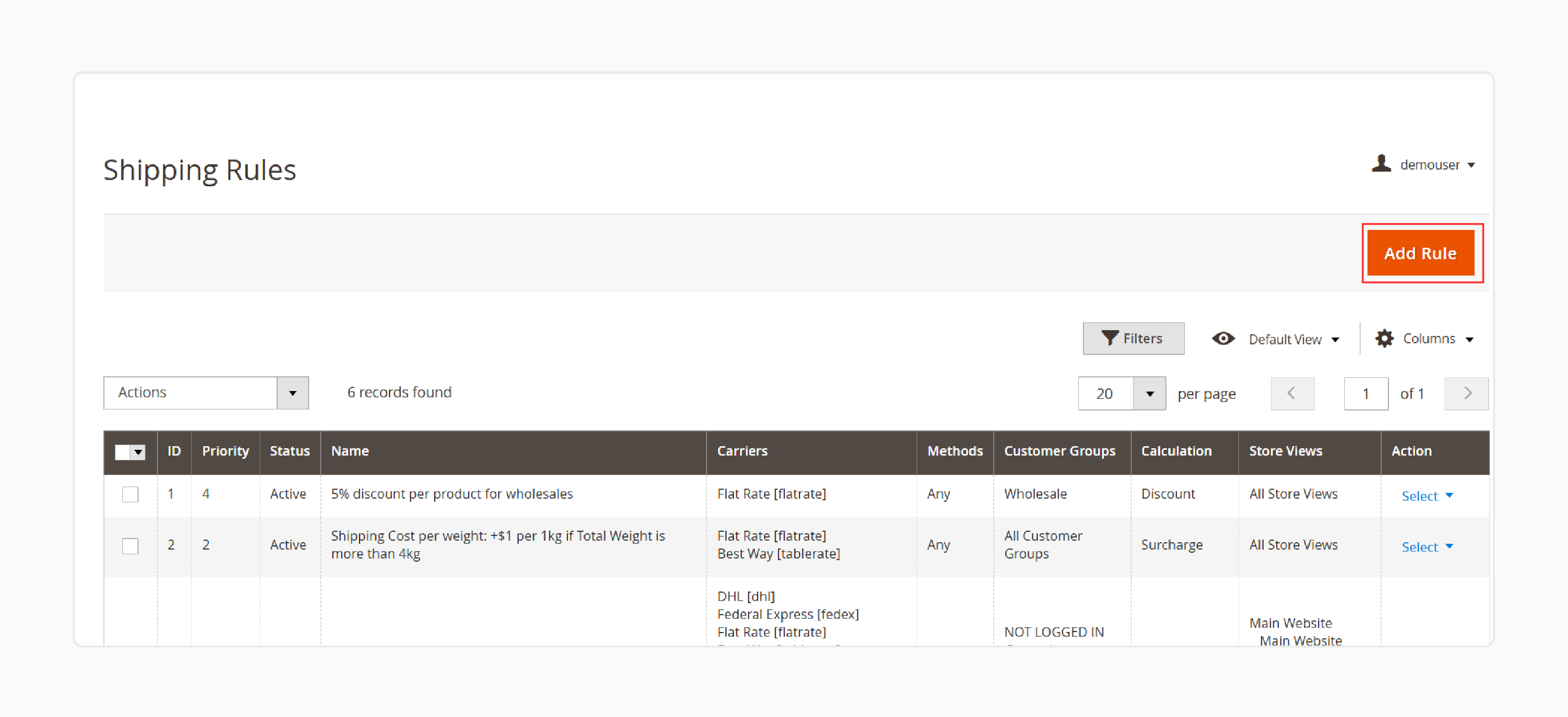
Task: Click the 'Surcharge' calculation cell
Action: [x=1172, y=545]
